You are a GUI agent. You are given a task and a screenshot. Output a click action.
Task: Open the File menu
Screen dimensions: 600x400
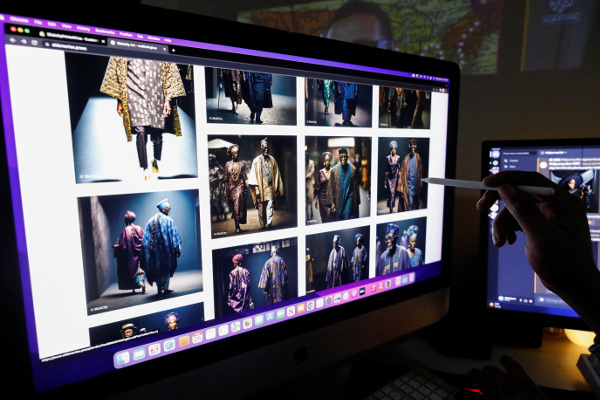[x=38, y=21]
